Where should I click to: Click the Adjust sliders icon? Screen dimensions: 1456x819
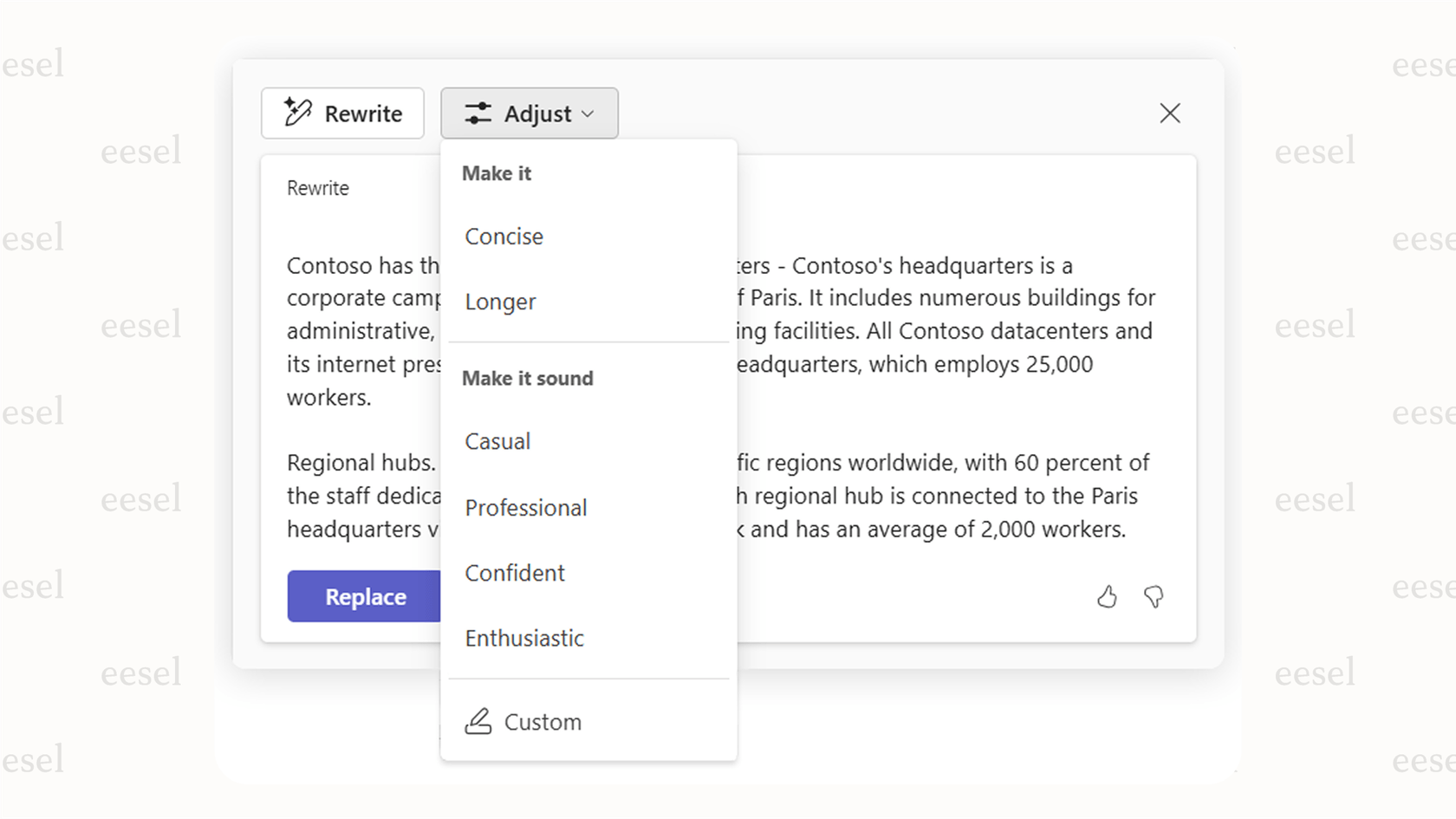[x=479, y=113]
